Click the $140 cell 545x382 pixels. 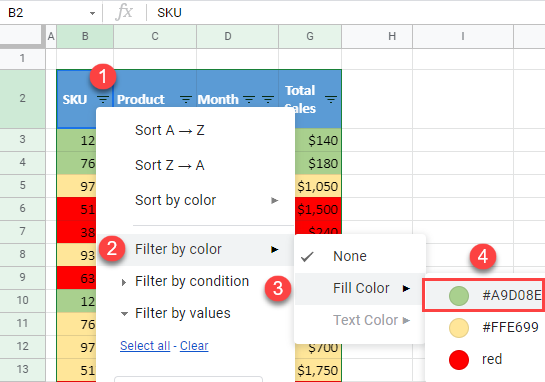318,140
